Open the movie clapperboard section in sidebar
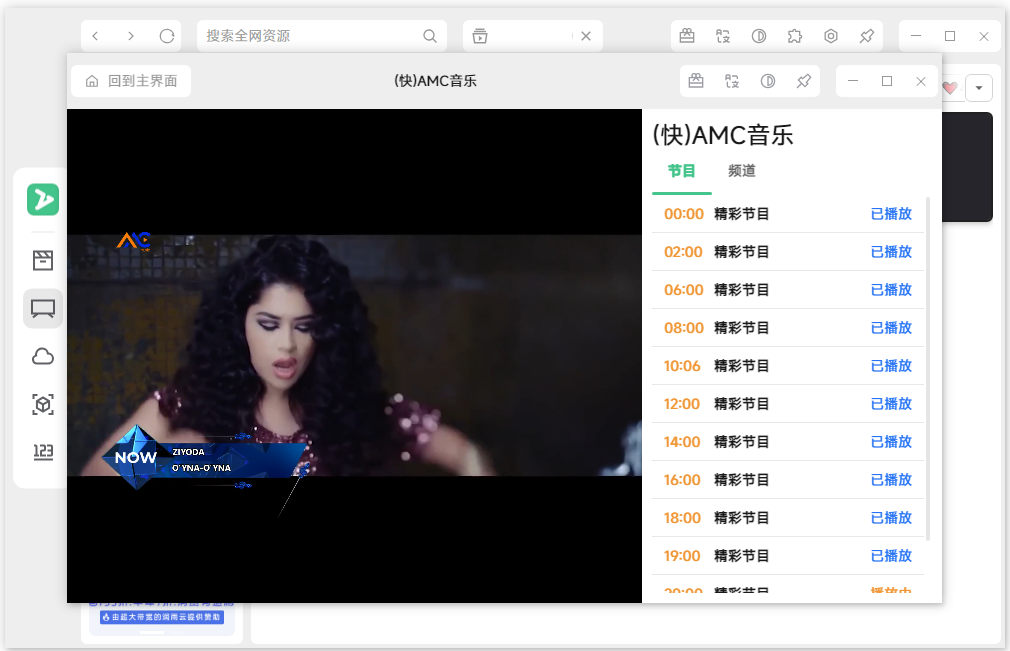The width and height of the screenshot is (1010, 651). tap(43, 260)
